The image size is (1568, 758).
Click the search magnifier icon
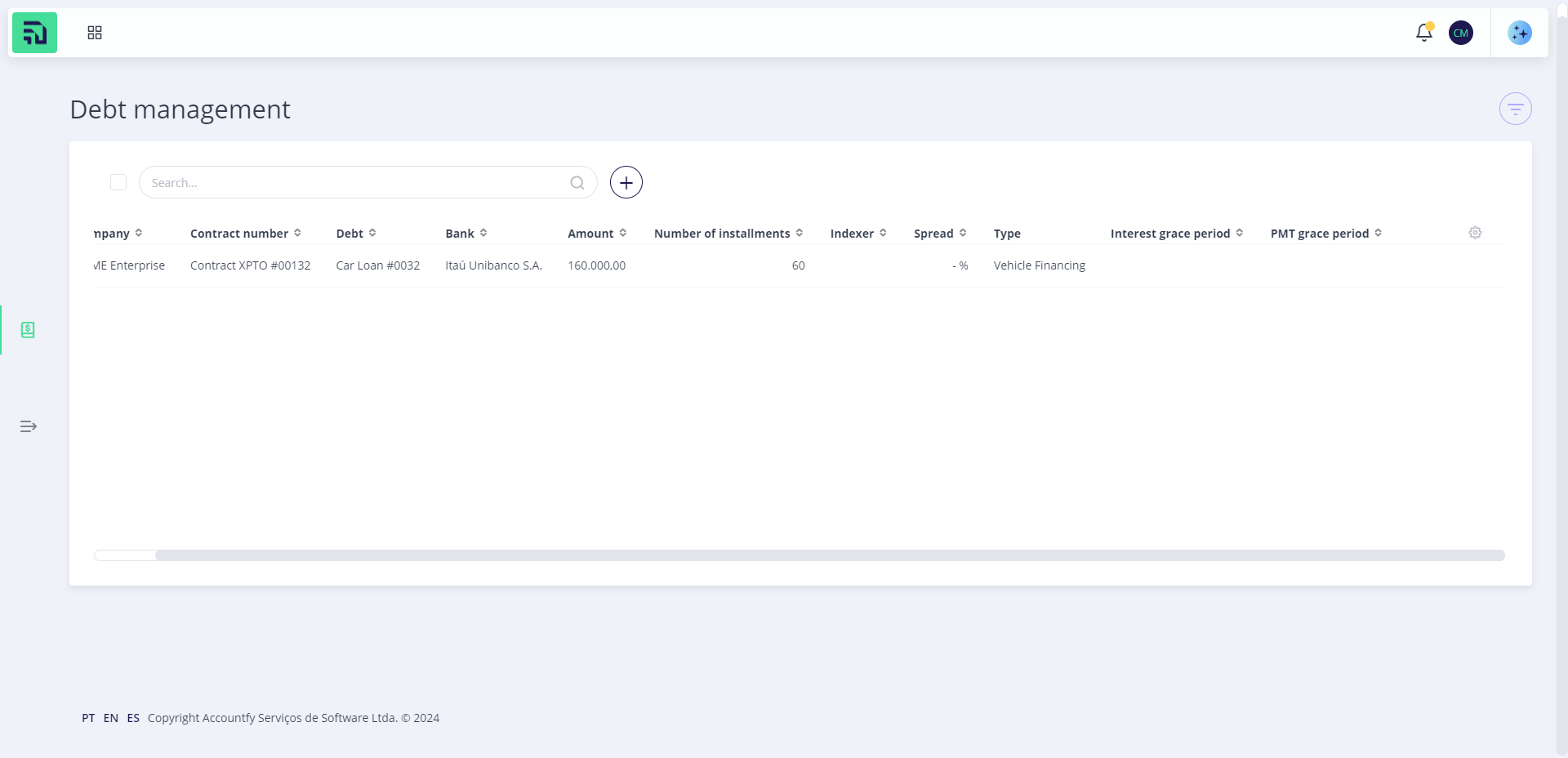[x=577, y=183]
